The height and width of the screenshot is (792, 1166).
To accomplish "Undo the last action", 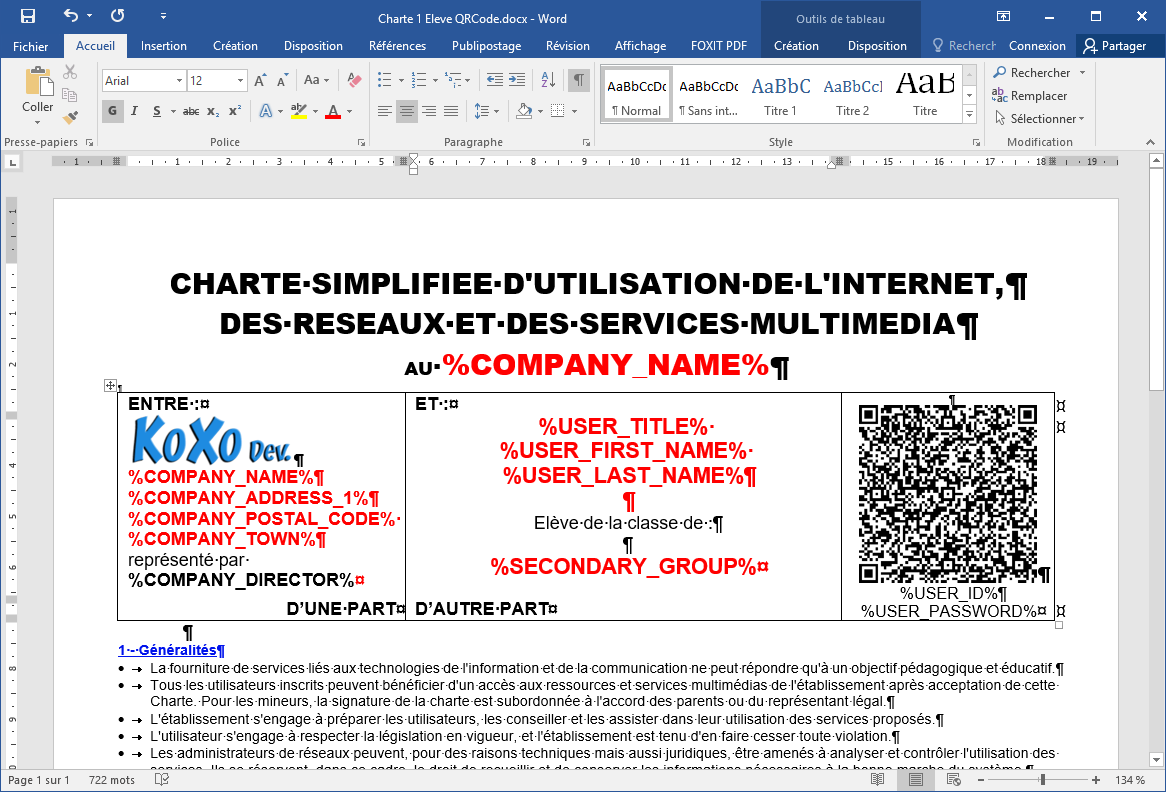I will (x=71, y=16).
